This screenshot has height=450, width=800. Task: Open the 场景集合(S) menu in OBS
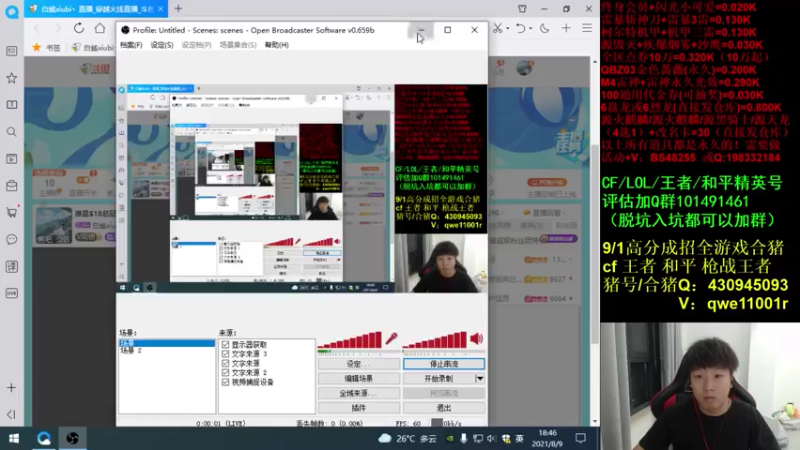click(x=238, y=45)
